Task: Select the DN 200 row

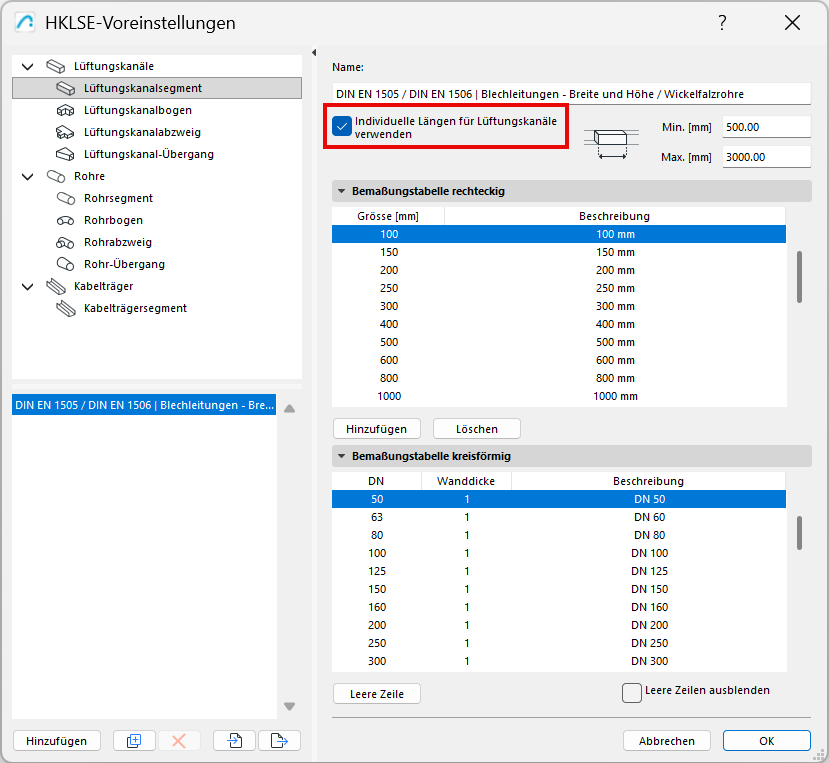Action: tap(559, 625)
